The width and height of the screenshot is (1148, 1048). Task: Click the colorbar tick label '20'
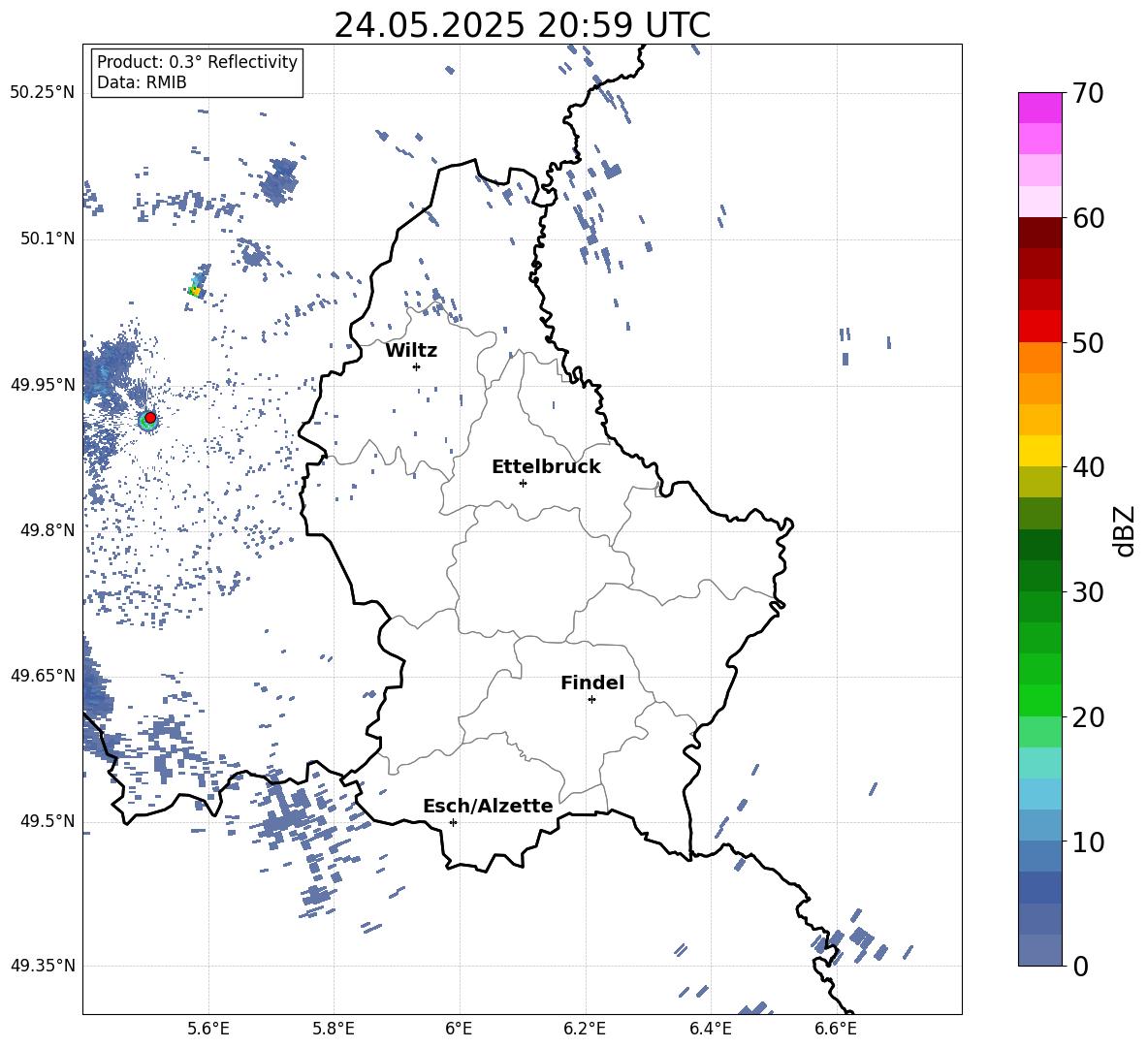1087,716
